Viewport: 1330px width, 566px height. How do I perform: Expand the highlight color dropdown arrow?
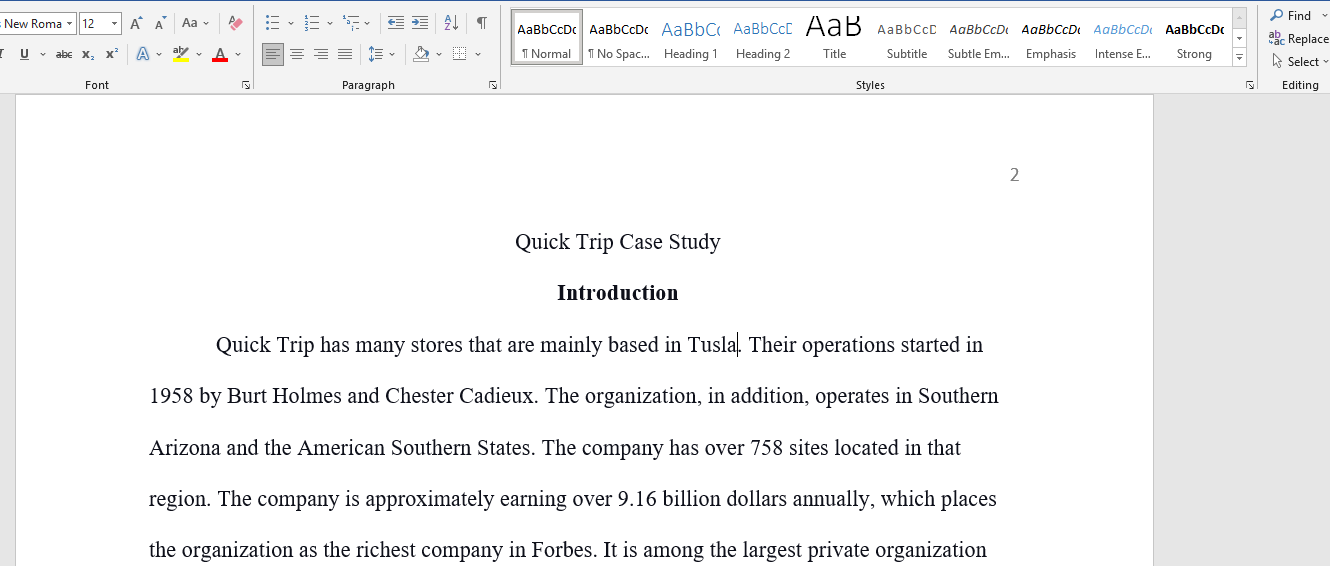point(199,54)
